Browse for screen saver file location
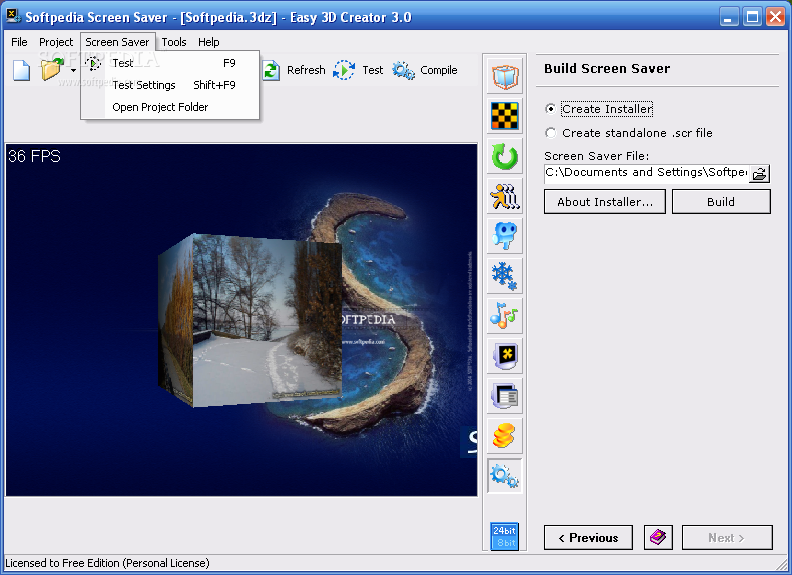 [759, 174]
